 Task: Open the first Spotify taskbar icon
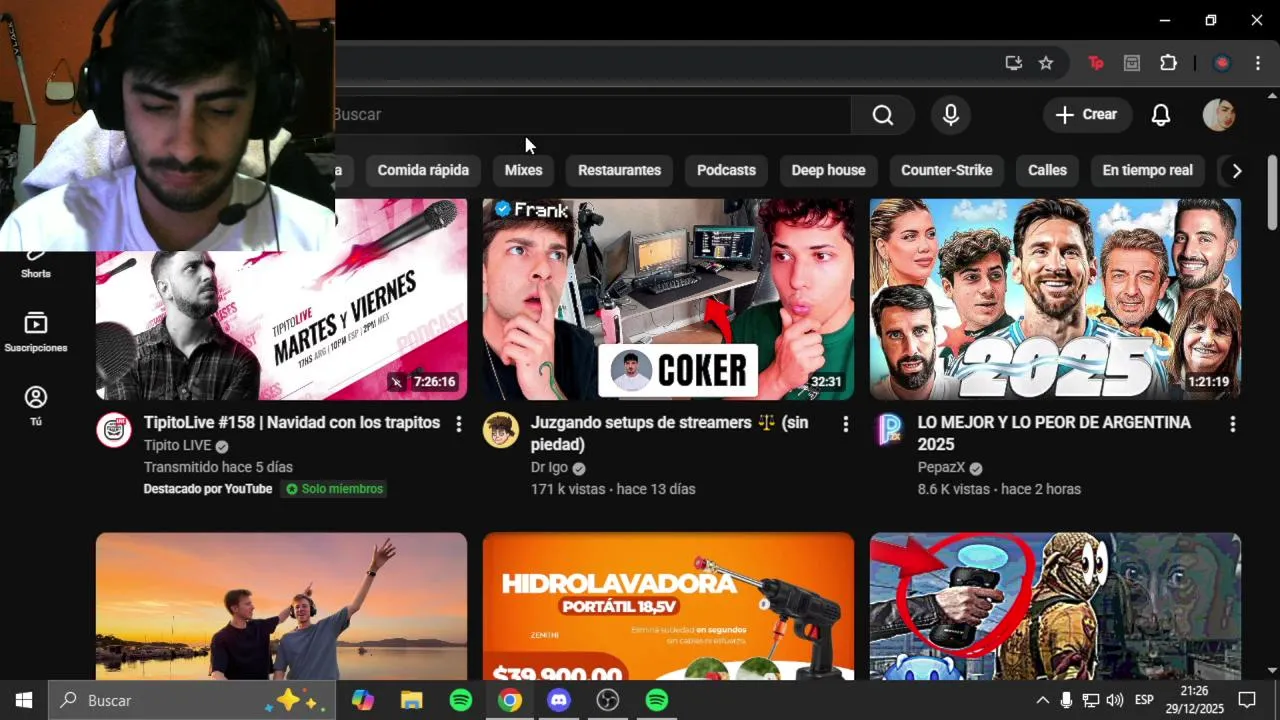tap(461, 700)
